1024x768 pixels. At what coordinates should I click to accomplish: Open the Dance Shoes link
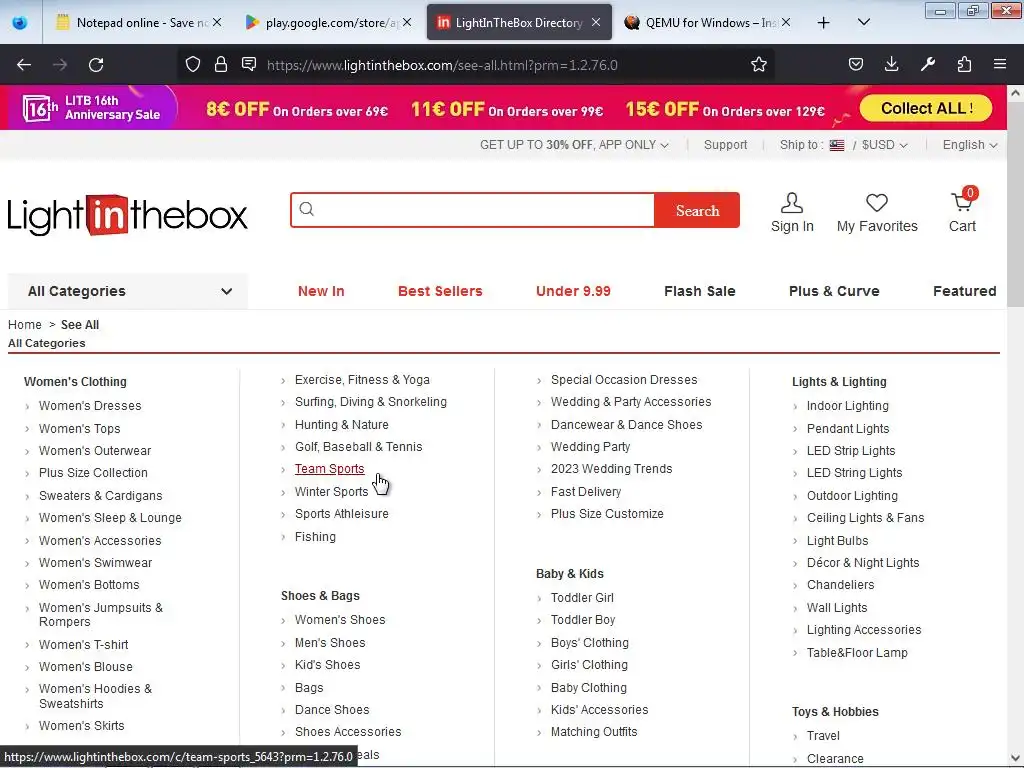(332, 709)
